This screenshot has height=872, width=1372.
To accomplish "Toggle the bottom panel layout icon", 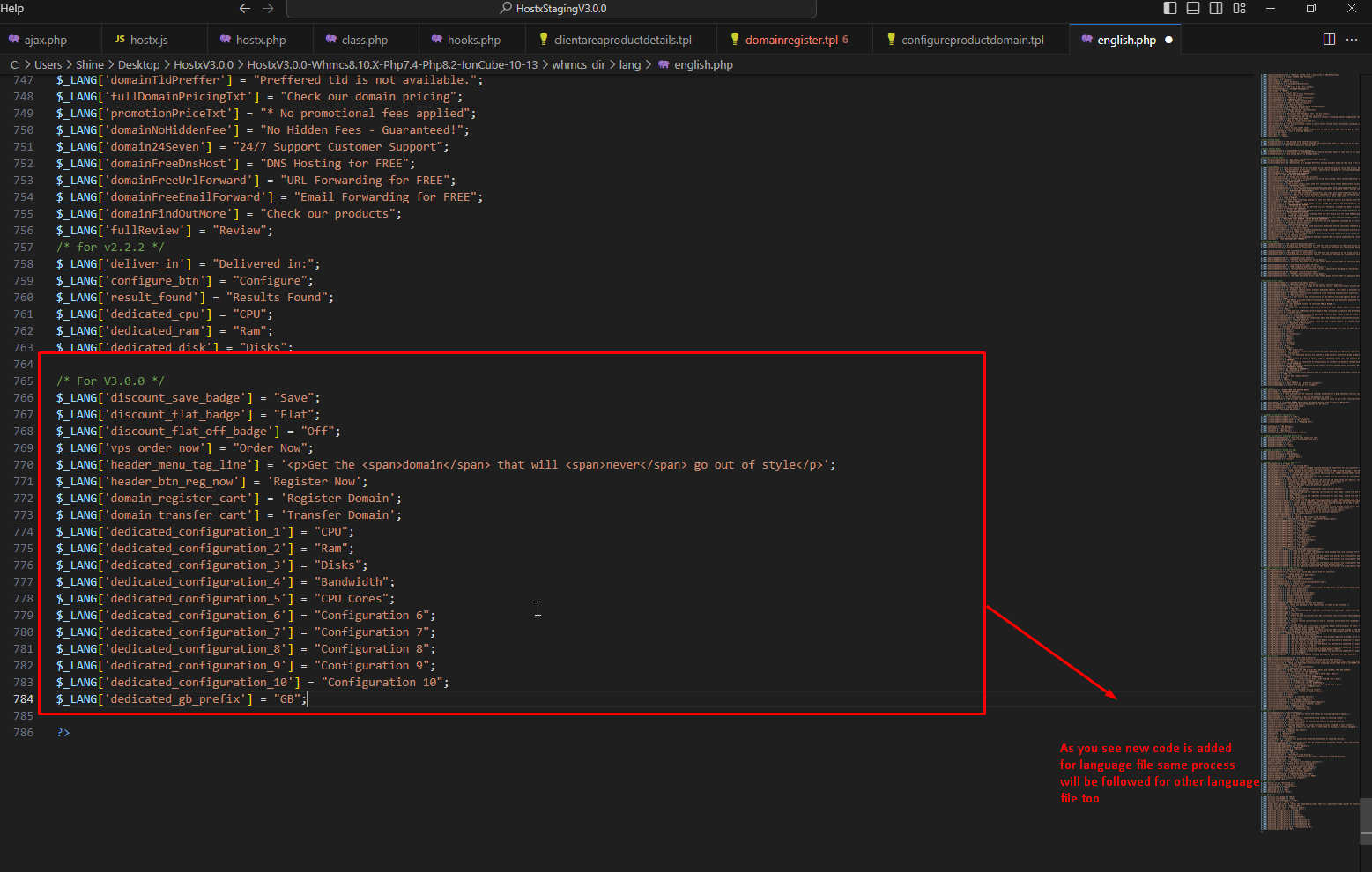I will [1193, 8].
